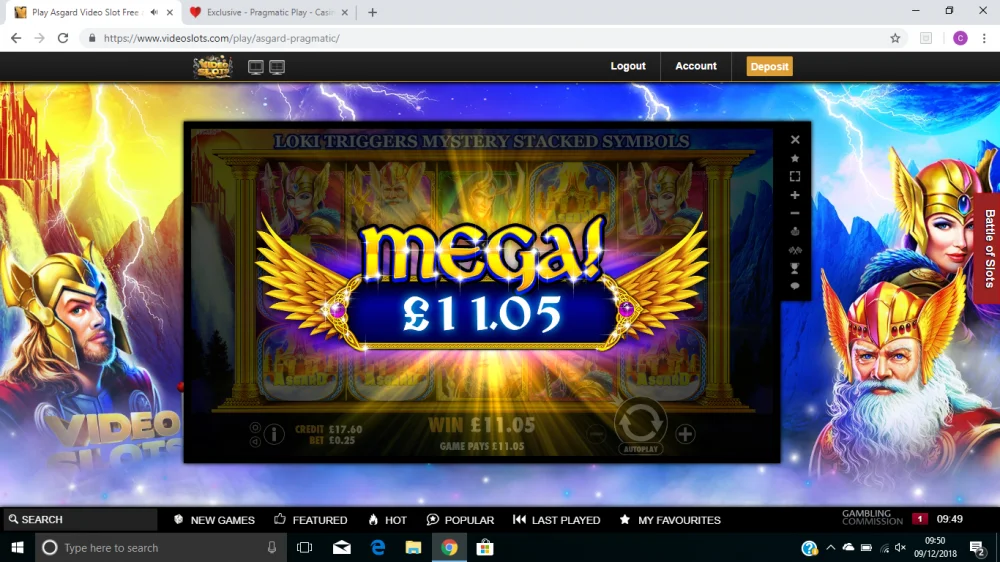
Task: Open the FEATURED category
Action: 311,520
